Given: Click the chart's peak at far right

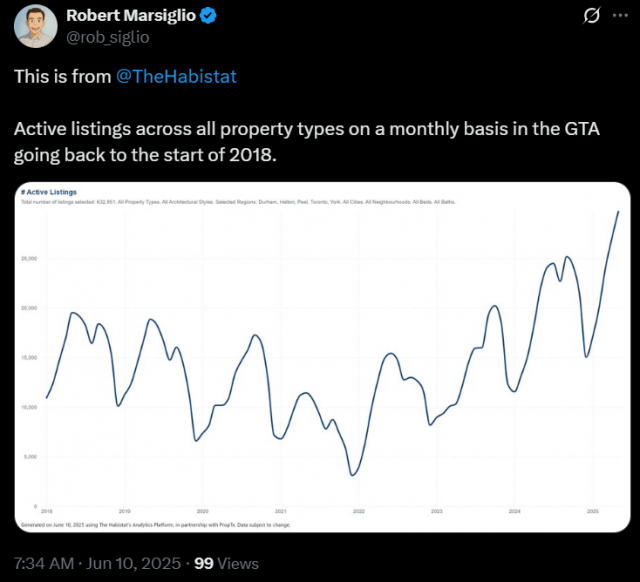Looking at the screenshot, I should (x=618, y=212).
